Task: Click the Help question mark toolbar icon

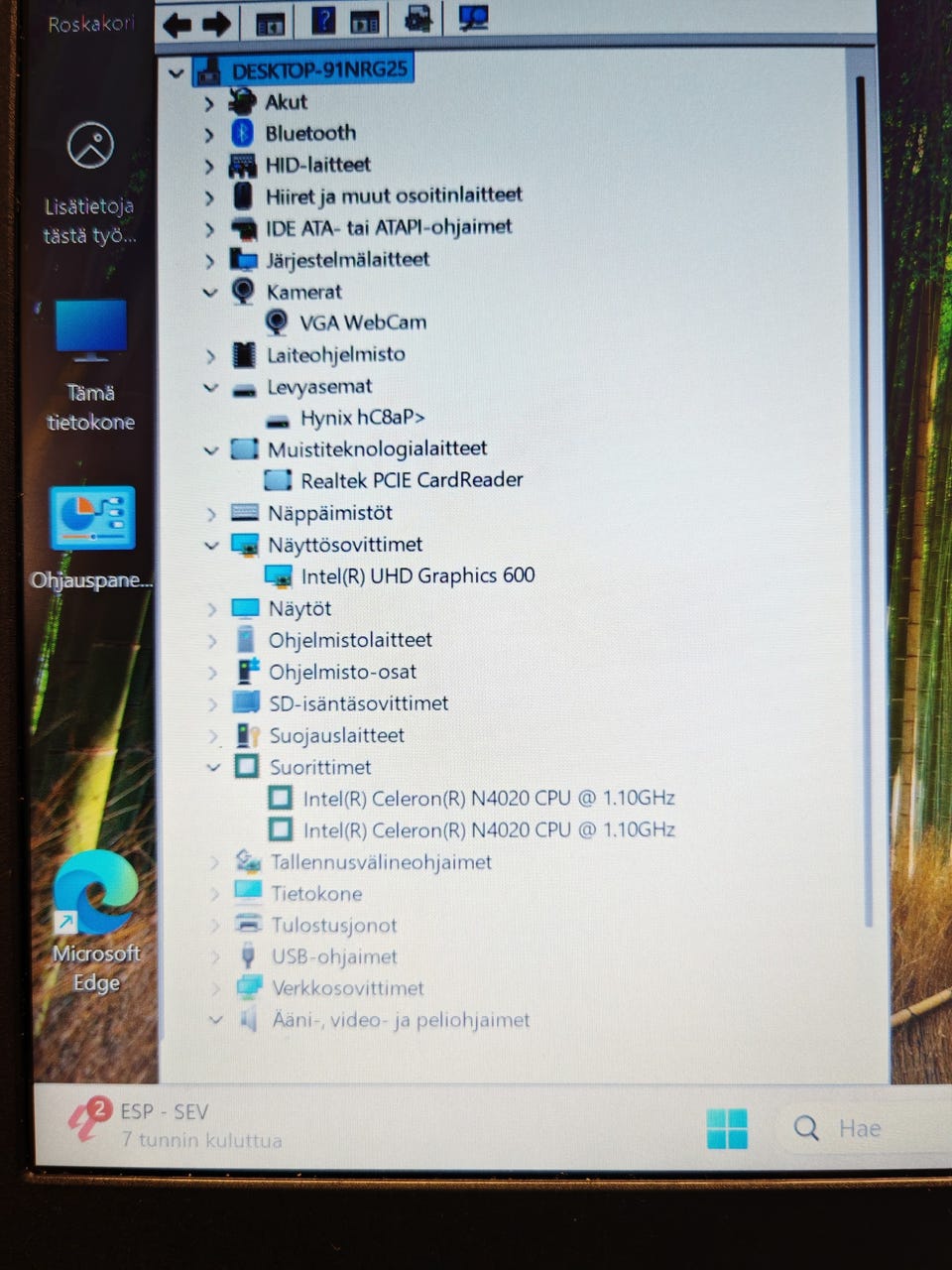Action: [x=323, y=19]
